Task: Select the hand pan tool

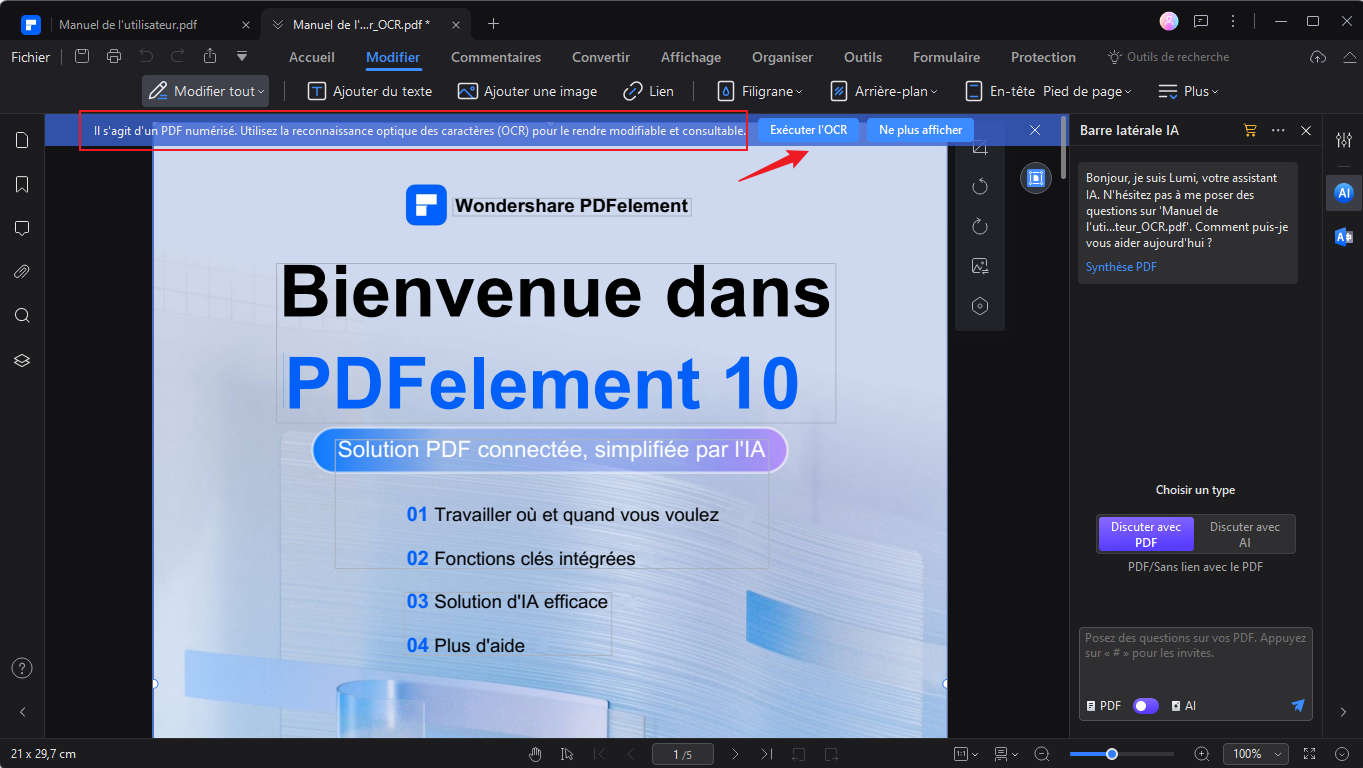Action: tap(536, 754)
